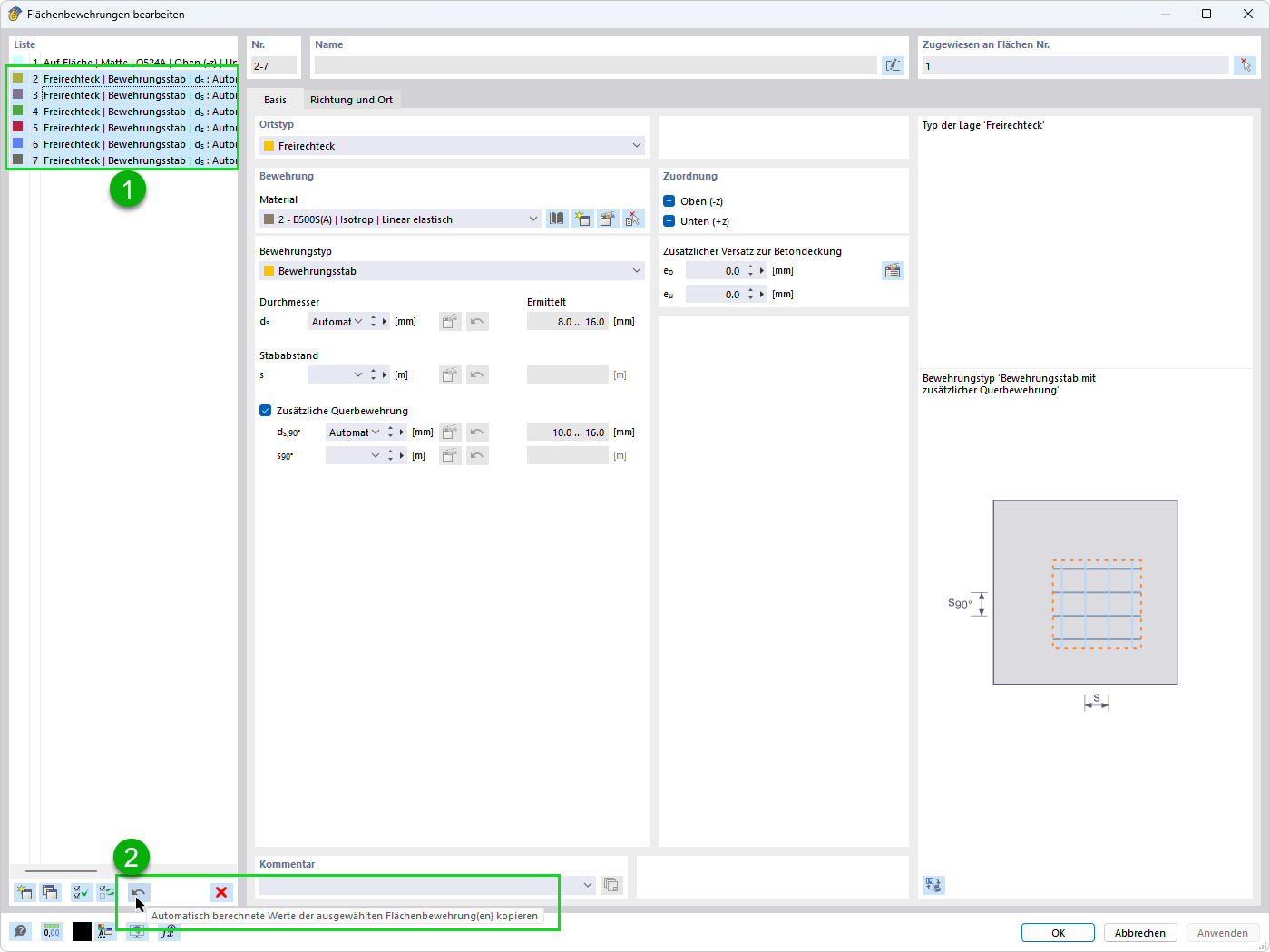
Task: Click the copy automatically calculated values arrow icon
Action: point(139,892)
